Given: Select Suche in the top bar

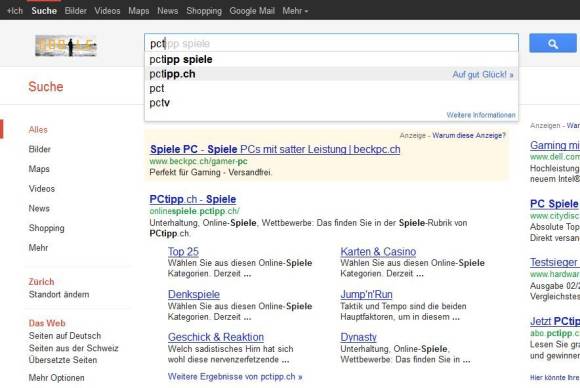Looking at the screenshot, I should coord(44,11).
